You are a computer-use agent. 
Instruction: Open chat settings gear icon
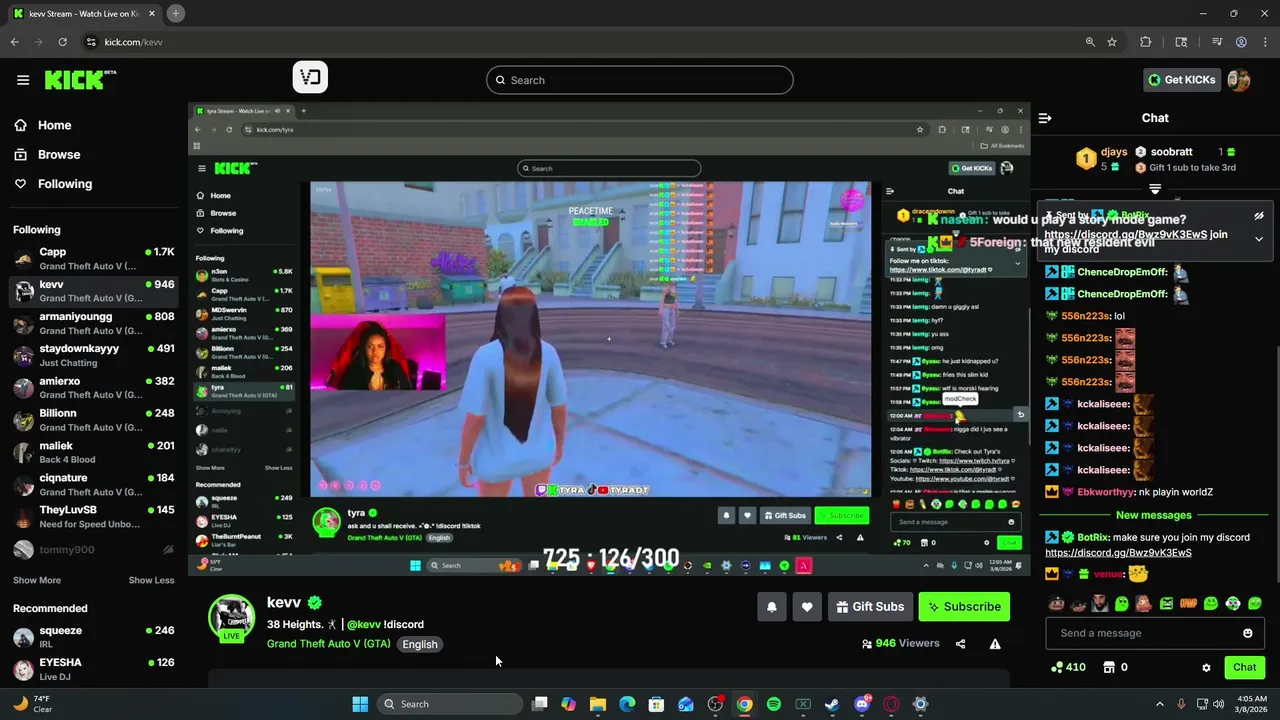(x=1206, y=667)
